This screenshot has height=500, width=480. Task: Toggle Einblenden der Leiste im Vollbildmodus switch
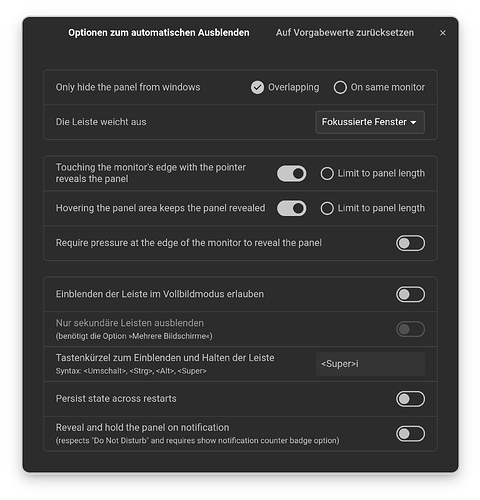click(410, 294)
